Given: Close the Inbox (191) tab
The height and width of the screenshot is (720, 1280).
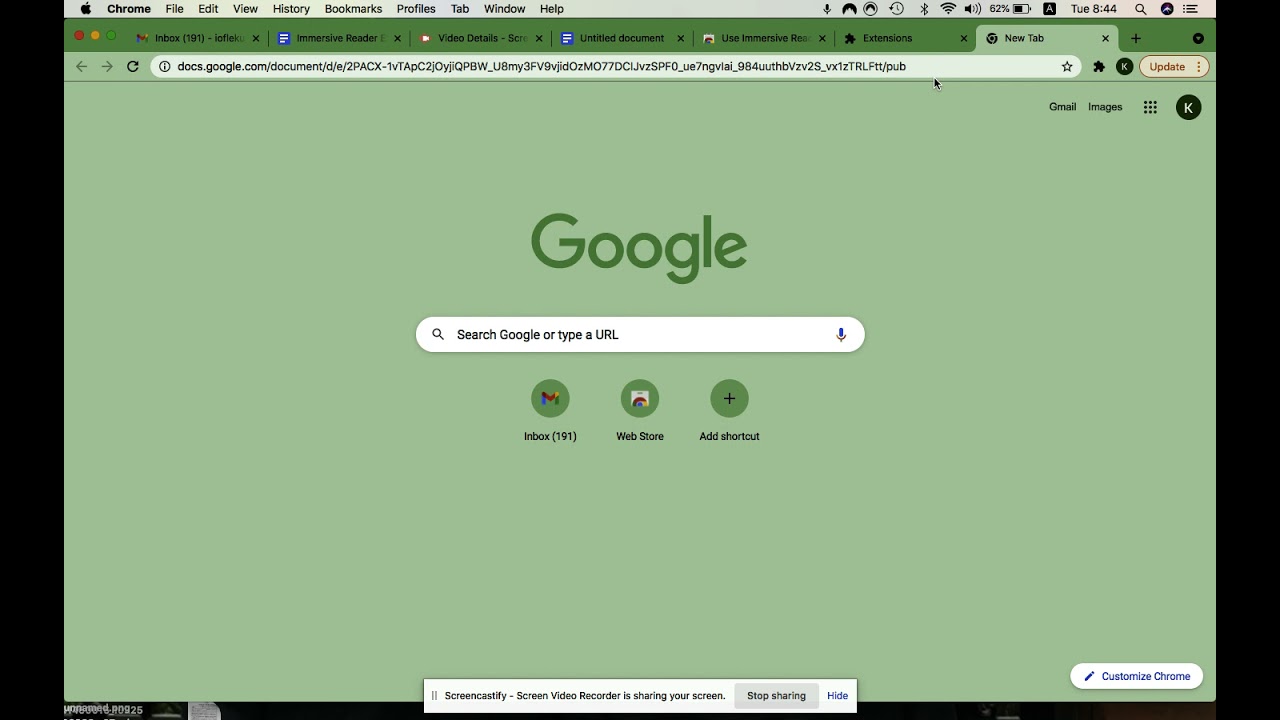Looking at the screenshot, I should point(256,38).
